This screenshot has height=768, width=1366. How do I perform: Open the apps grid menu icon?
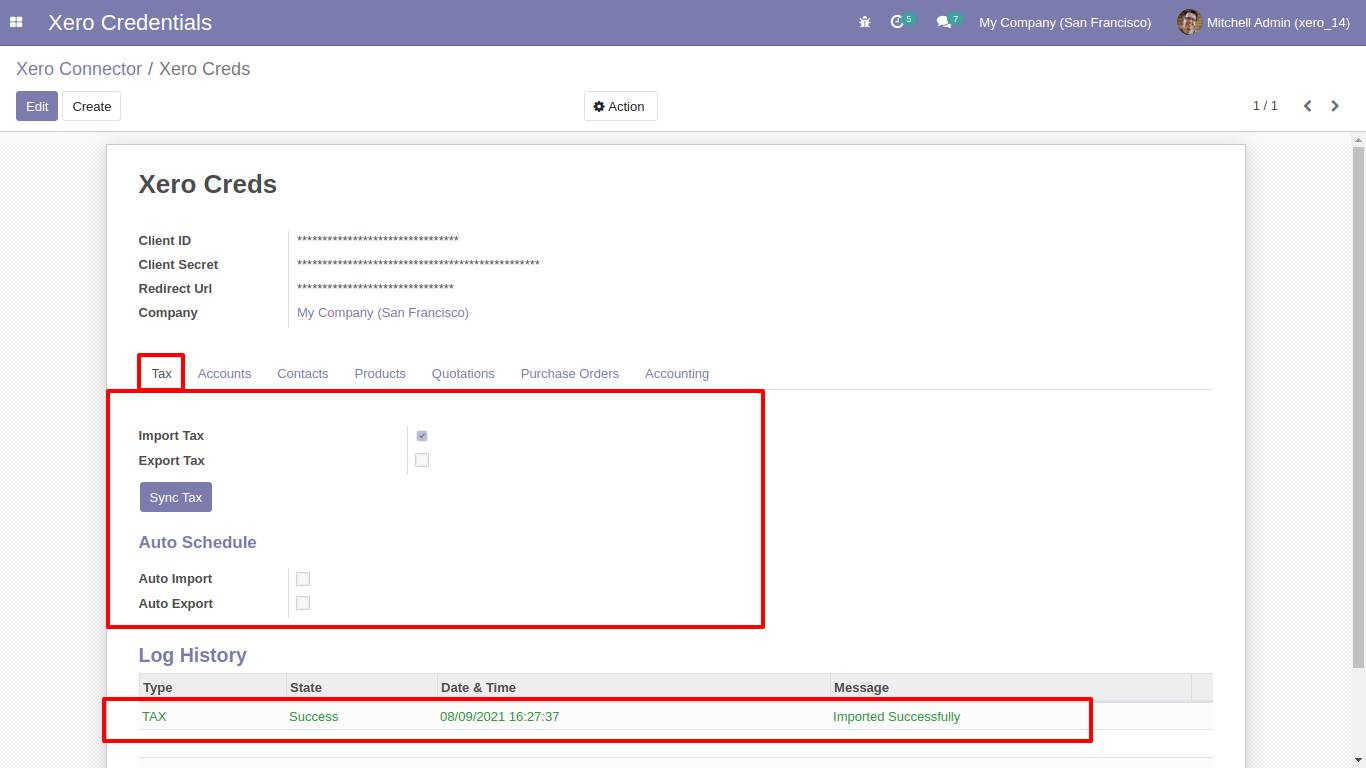pyautogui.click(x=16, y=22)
